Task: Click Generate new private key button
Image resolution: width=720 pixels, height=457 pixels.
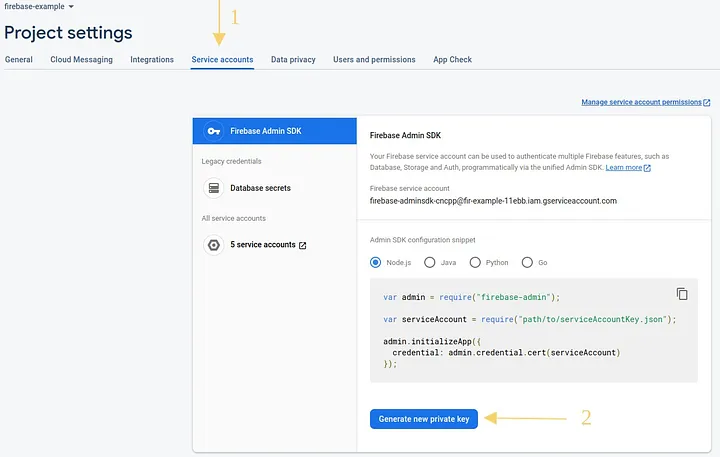Action: coord(424,419)
